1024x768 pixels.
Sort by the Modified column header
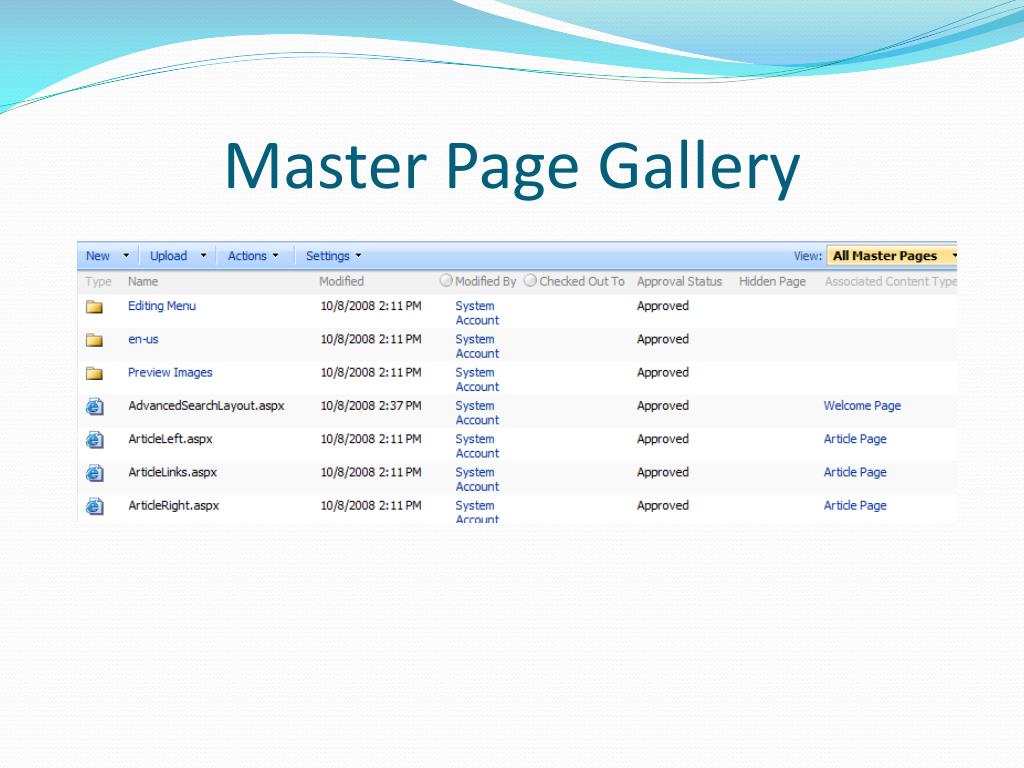[x=342, y=281]
